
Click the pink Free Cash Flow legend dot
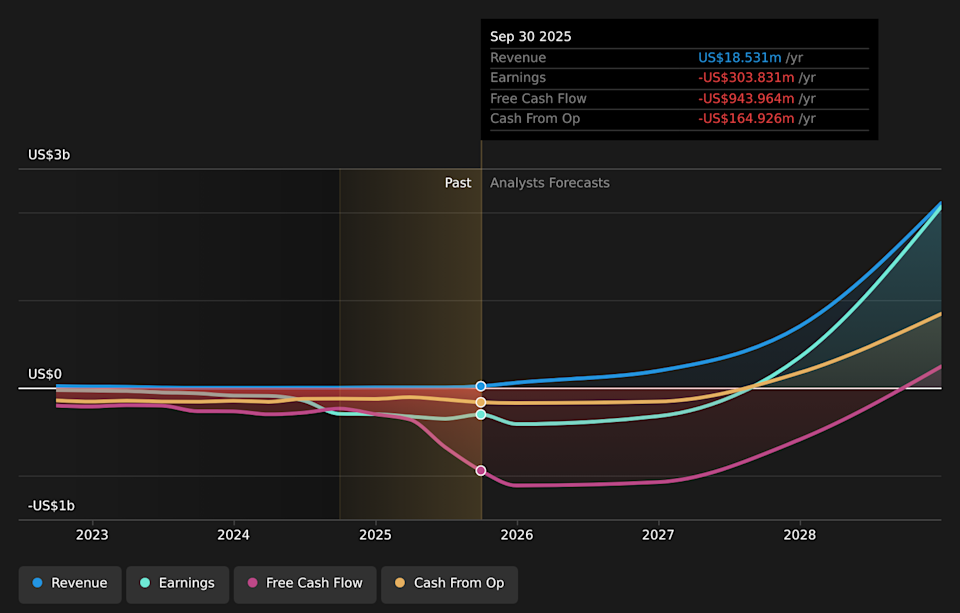[x=253, y=583]
